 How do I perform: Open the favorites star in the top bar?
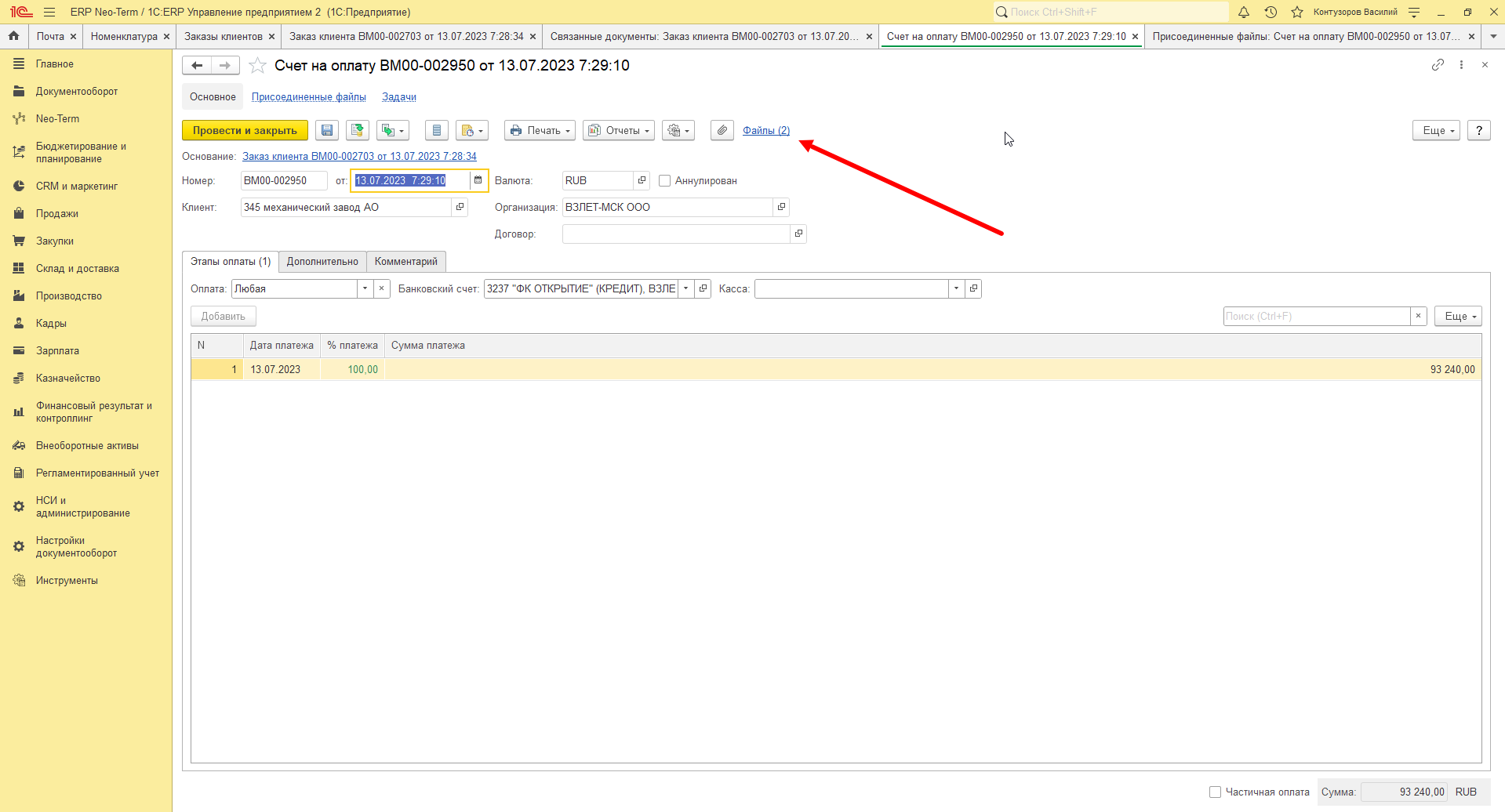[1297, 12]
